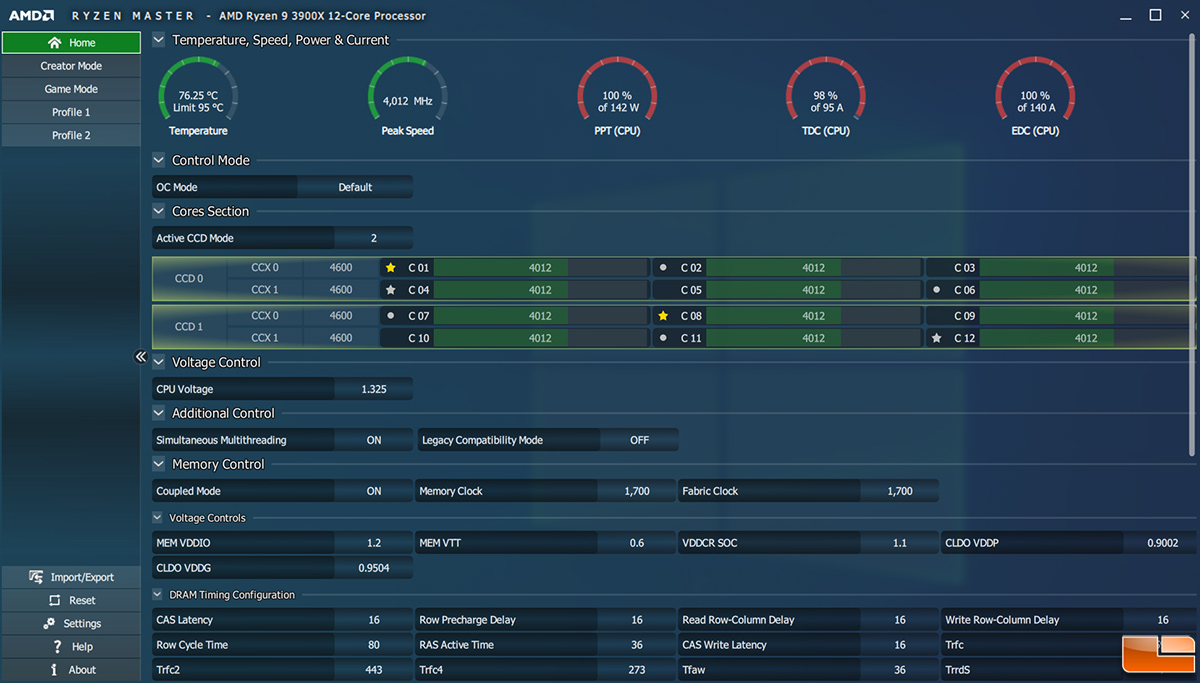Click the EDC (CPU) gauge dial
The image size is (1200, 683).
(x=1035, y=89)
